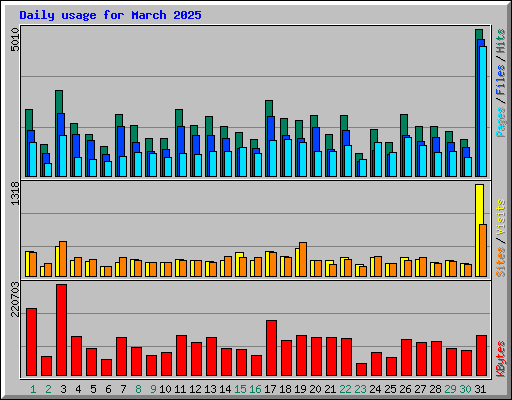Click day 13 on the x-axis
512x400 pixels.
(x=210, y=389)
